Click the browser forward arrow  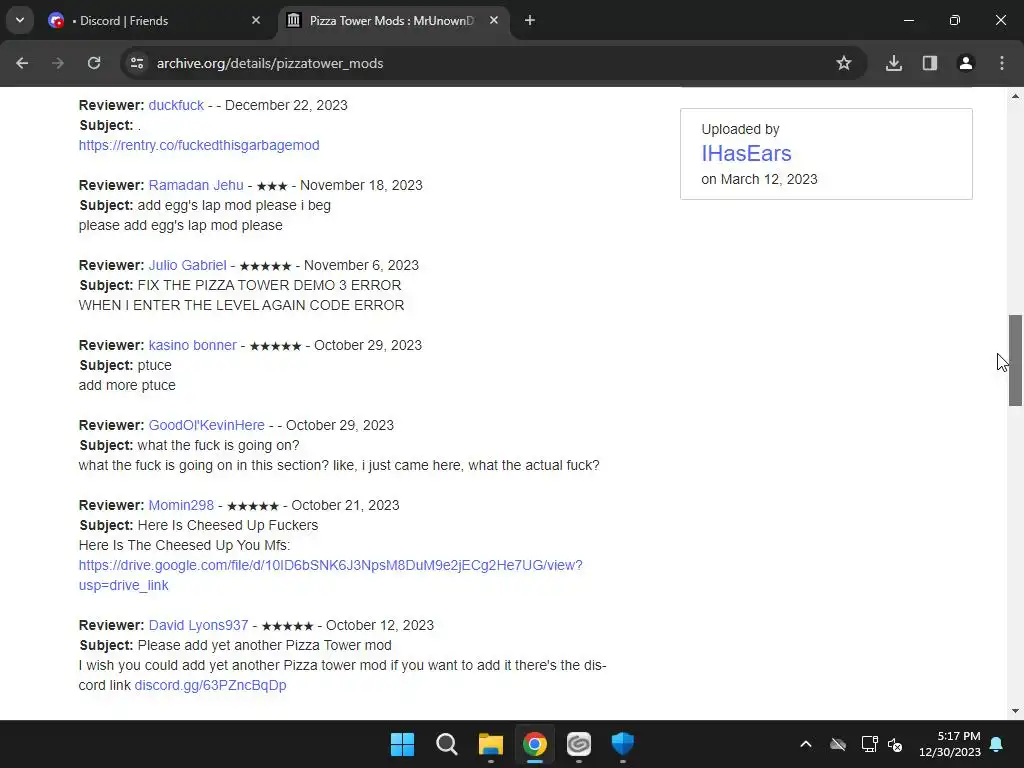[58, 63]
